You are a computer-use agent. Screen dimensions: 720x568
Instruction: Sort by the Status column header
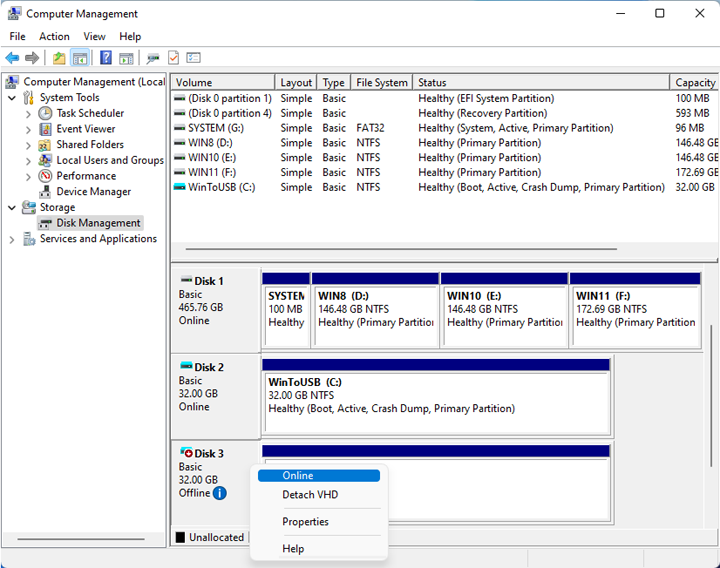pyautogui.click(x=541, y=83)
